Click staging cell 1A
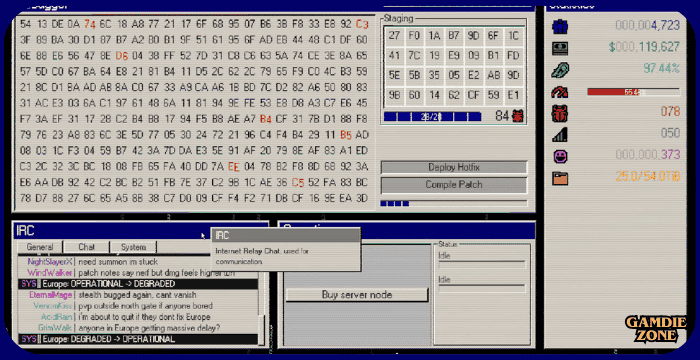This screenshot has width=700, height=360. [x=434, y=36]
